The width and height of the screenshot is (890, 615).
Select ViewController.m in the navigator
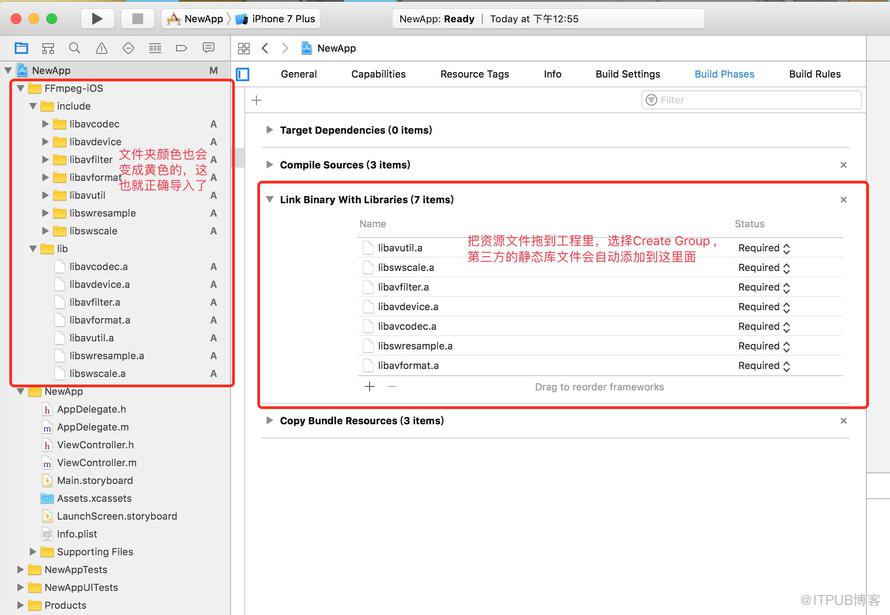(96, 462)
